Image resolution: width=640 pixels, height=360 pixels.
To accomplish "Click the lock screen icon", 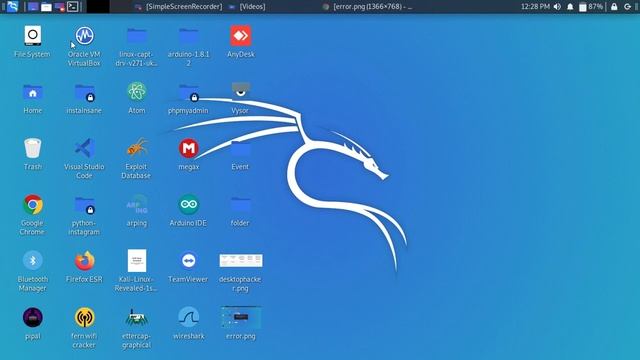I will tap(614, 7).
